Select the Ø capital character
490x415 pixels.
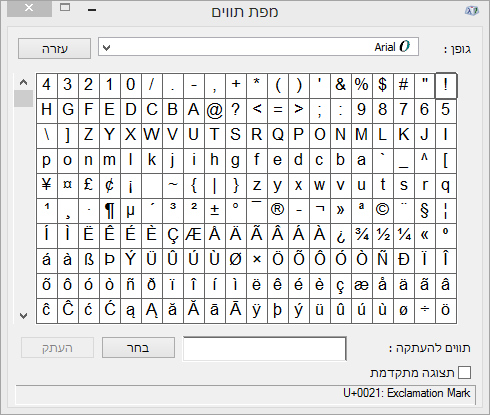236,261
